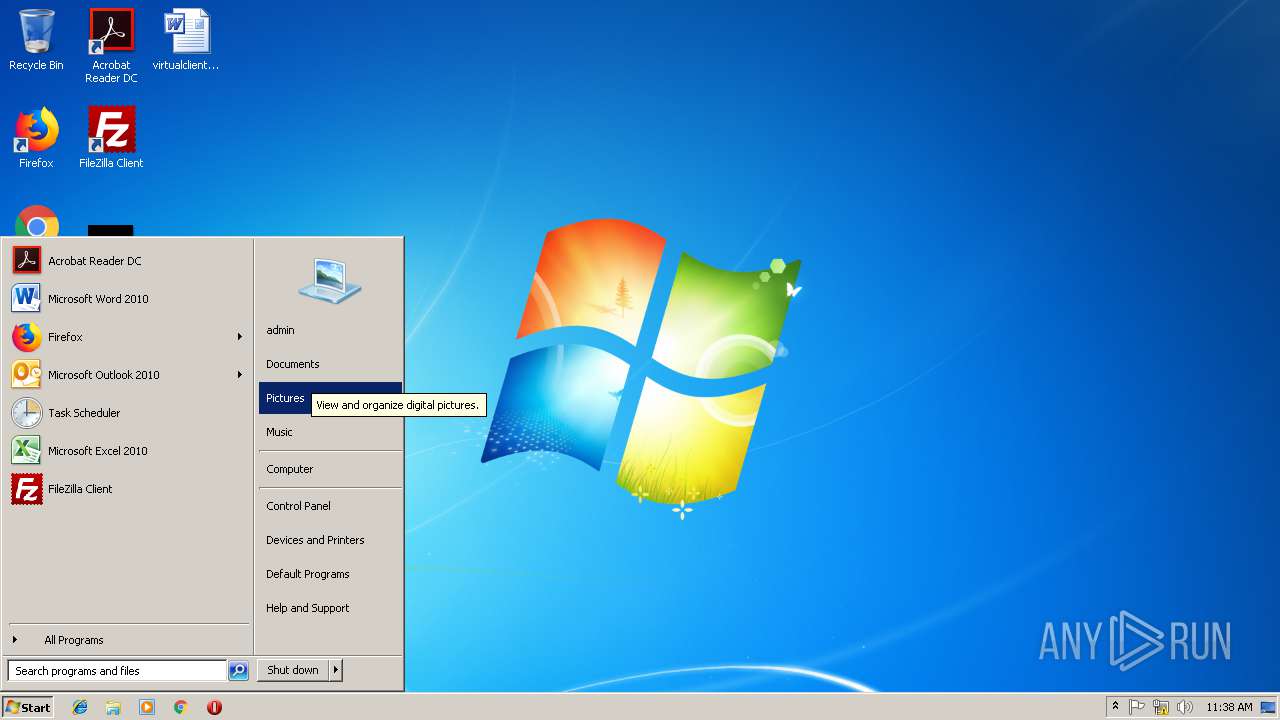Open Windows Explorer from taskbar
The image size is (1280, 720).
click(113, 707)
